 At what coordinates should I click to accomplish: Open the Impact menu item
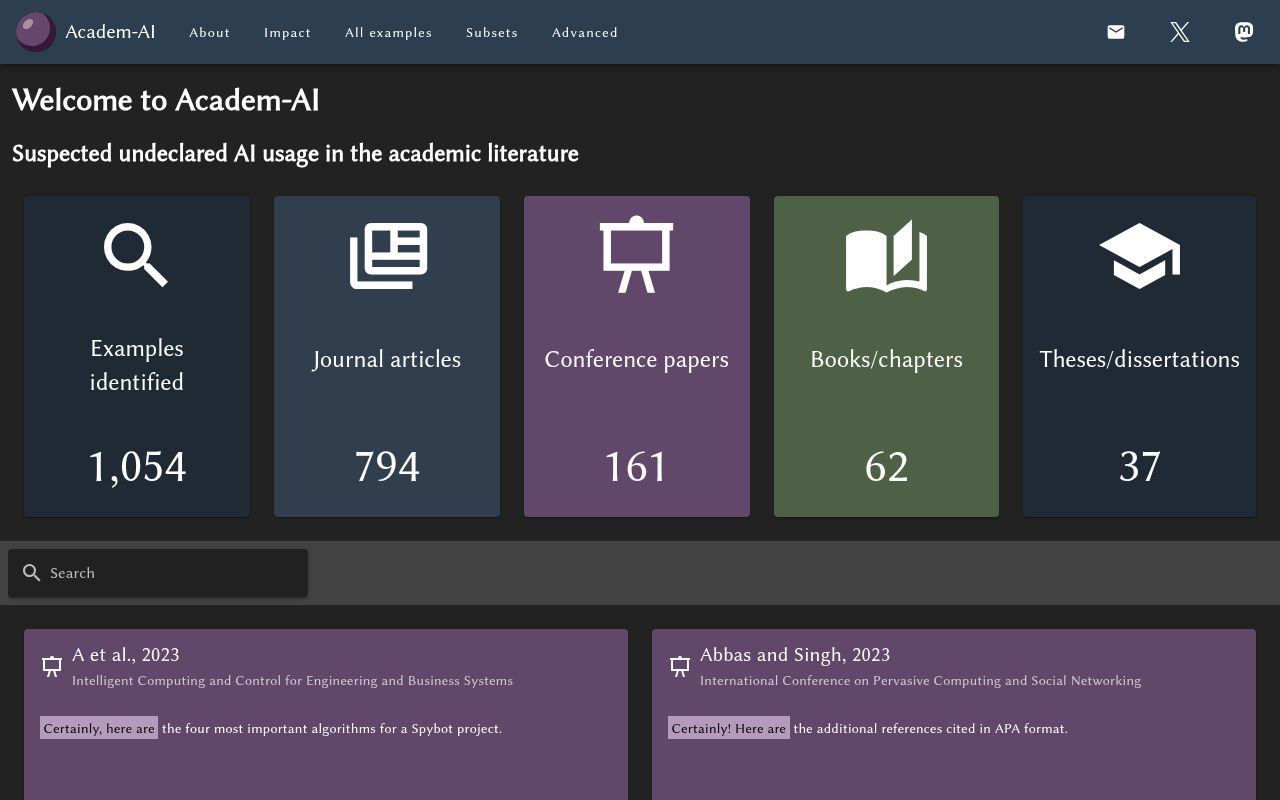click(x=287, y=32)
